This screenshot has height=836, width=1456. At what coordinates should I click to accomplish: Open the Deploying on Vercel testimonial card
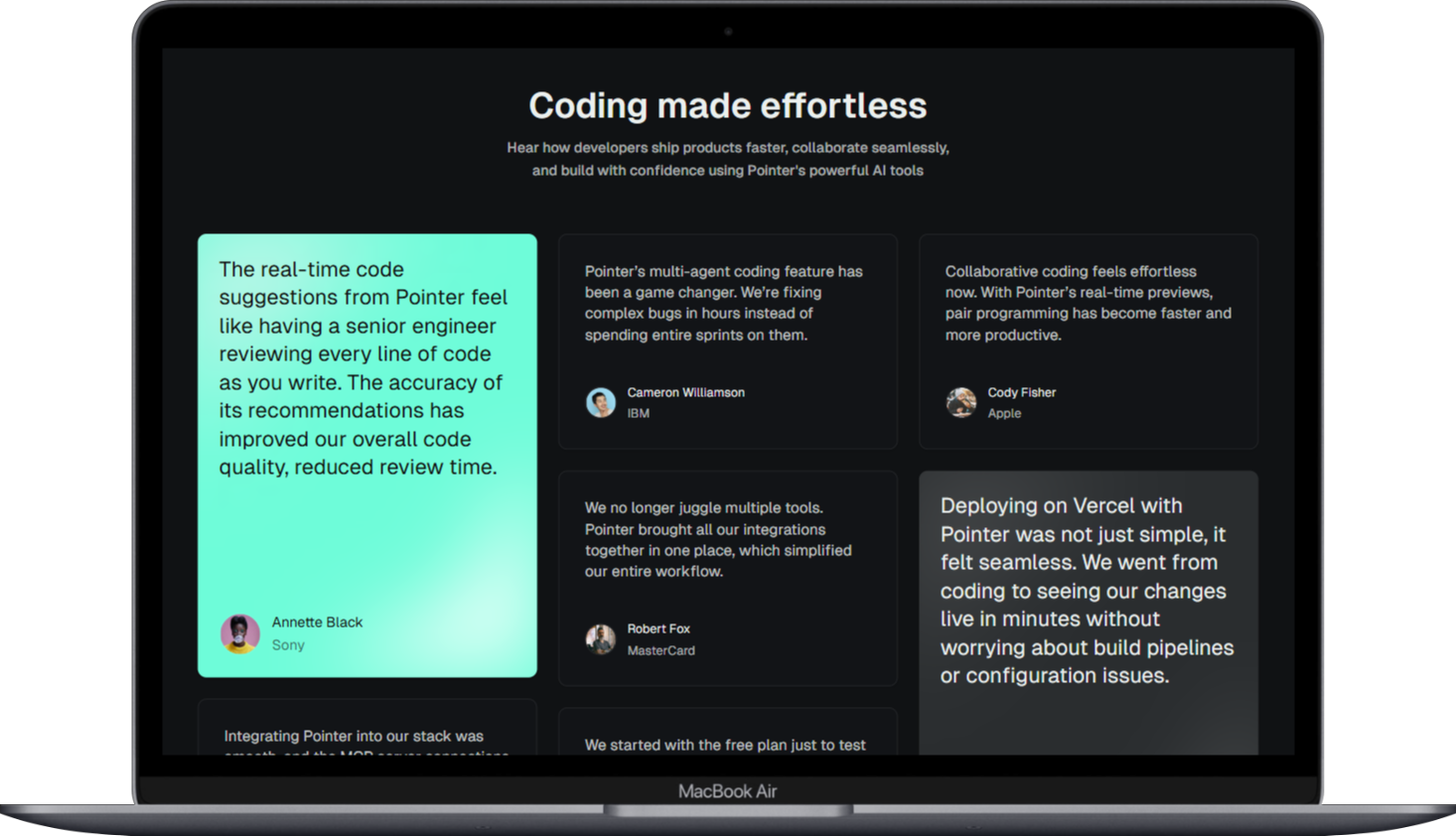[x=1087, y=591]
